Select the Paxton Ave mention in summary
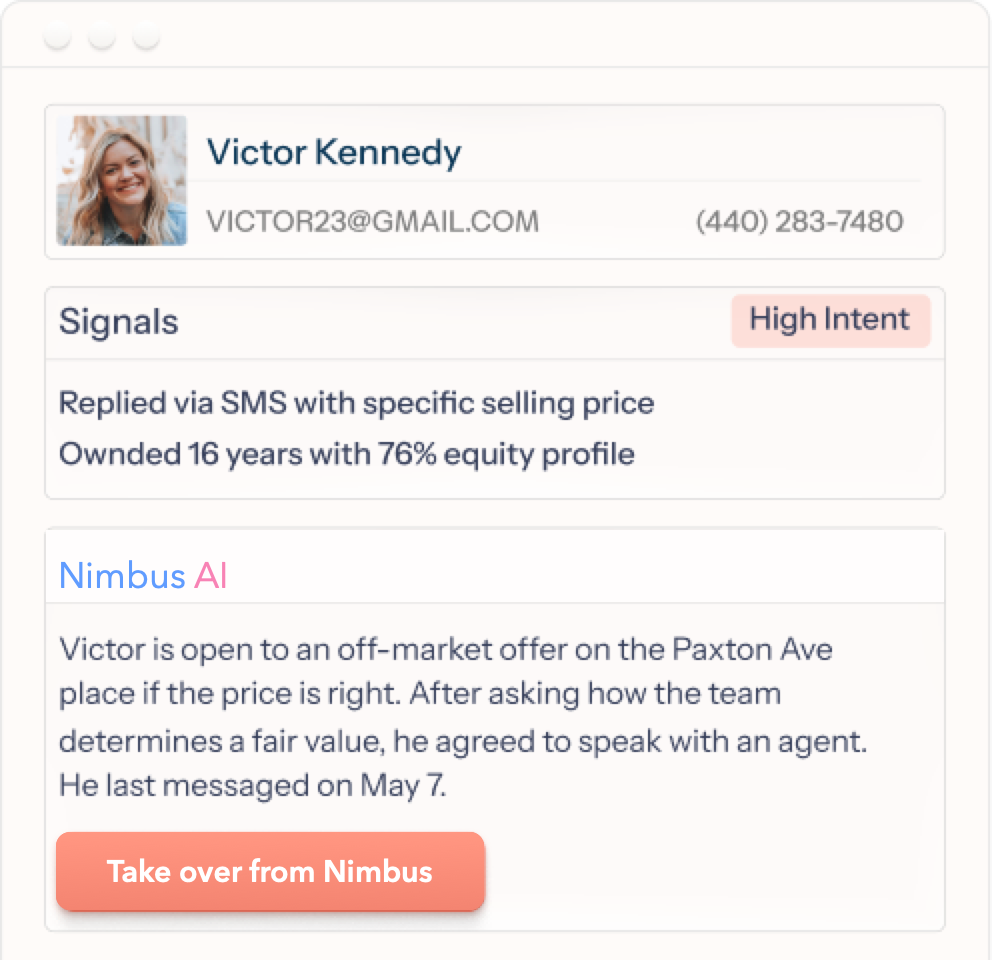 click(752, 649)
